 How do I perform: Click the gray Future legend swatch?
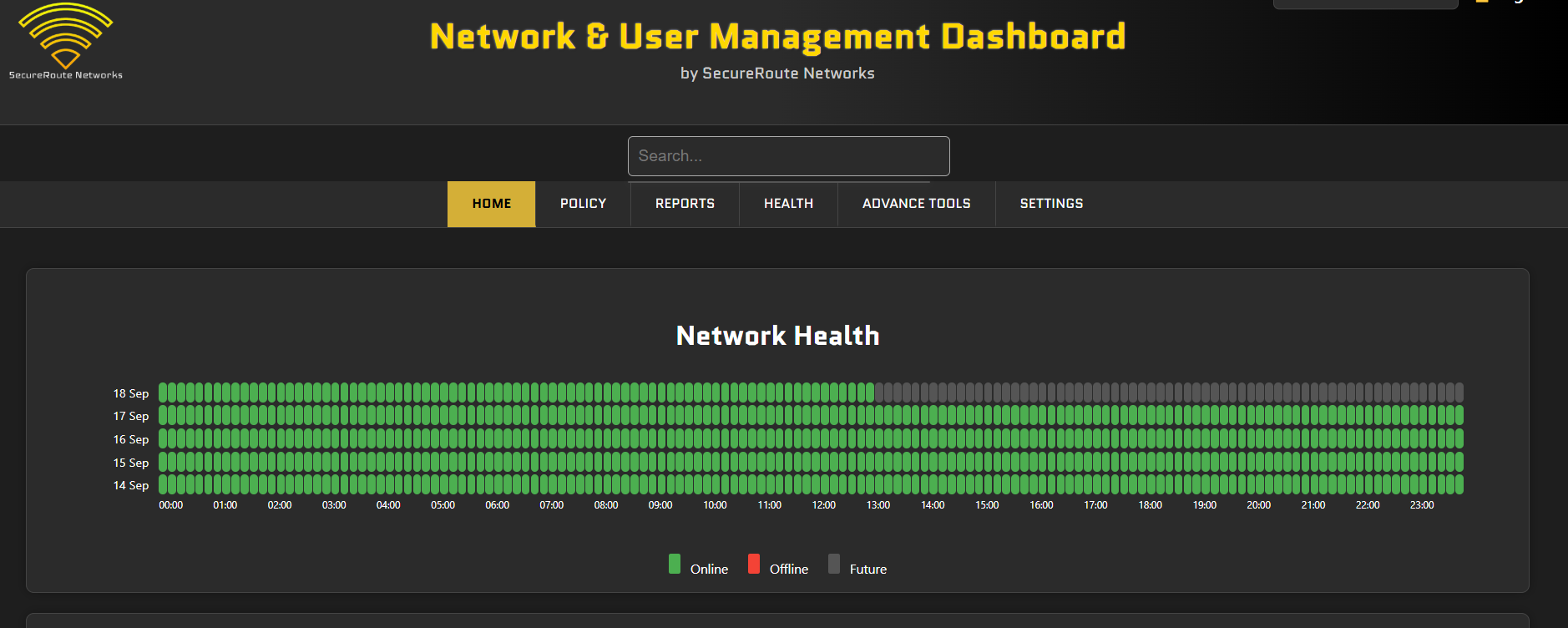point(834,564)
